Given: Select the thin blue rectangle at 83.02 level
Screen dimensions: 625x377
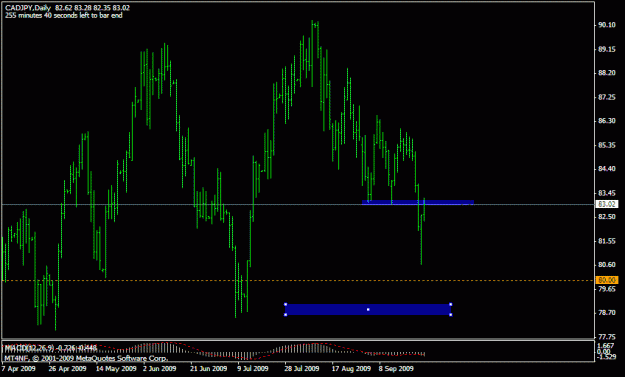Looking at the screenshot, I should (418, 202).
